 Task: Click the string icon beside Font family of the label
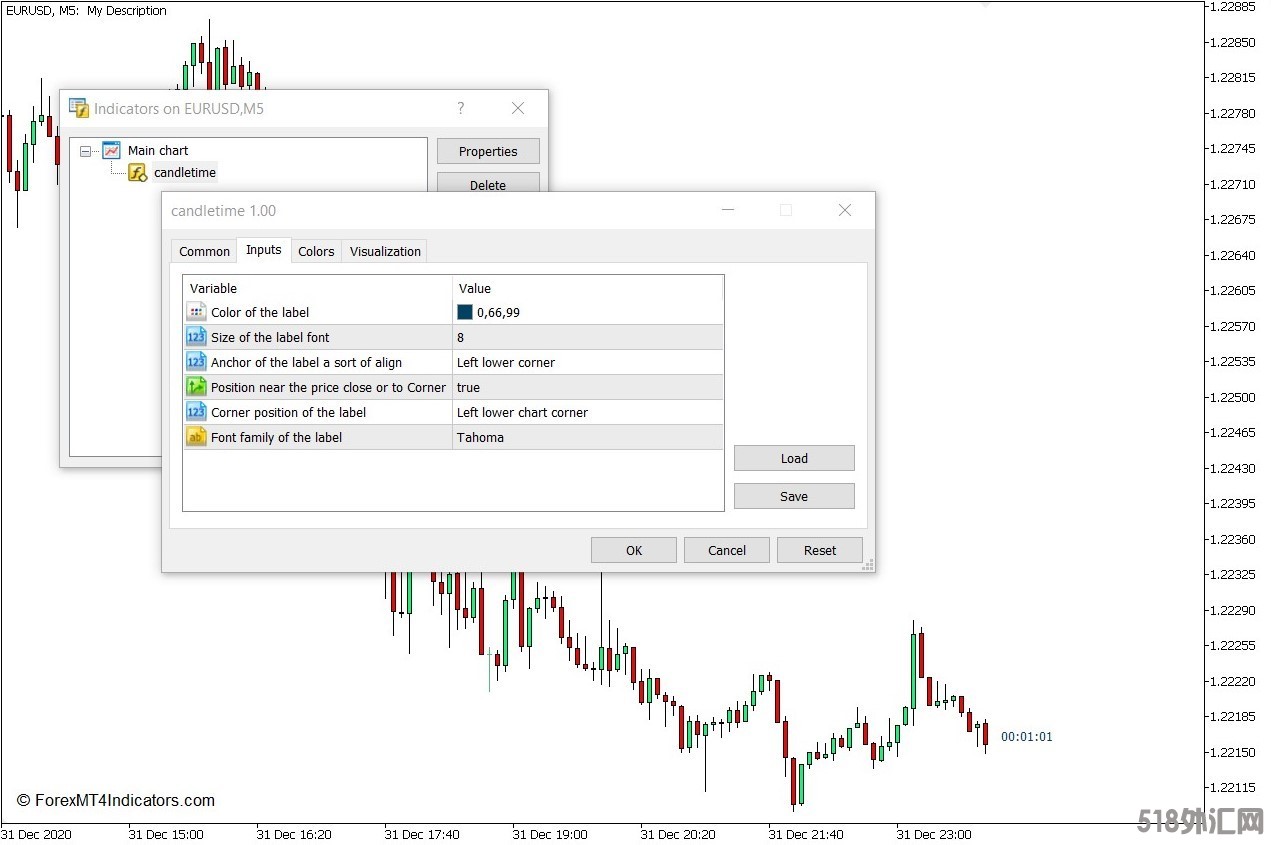[196, 437]
